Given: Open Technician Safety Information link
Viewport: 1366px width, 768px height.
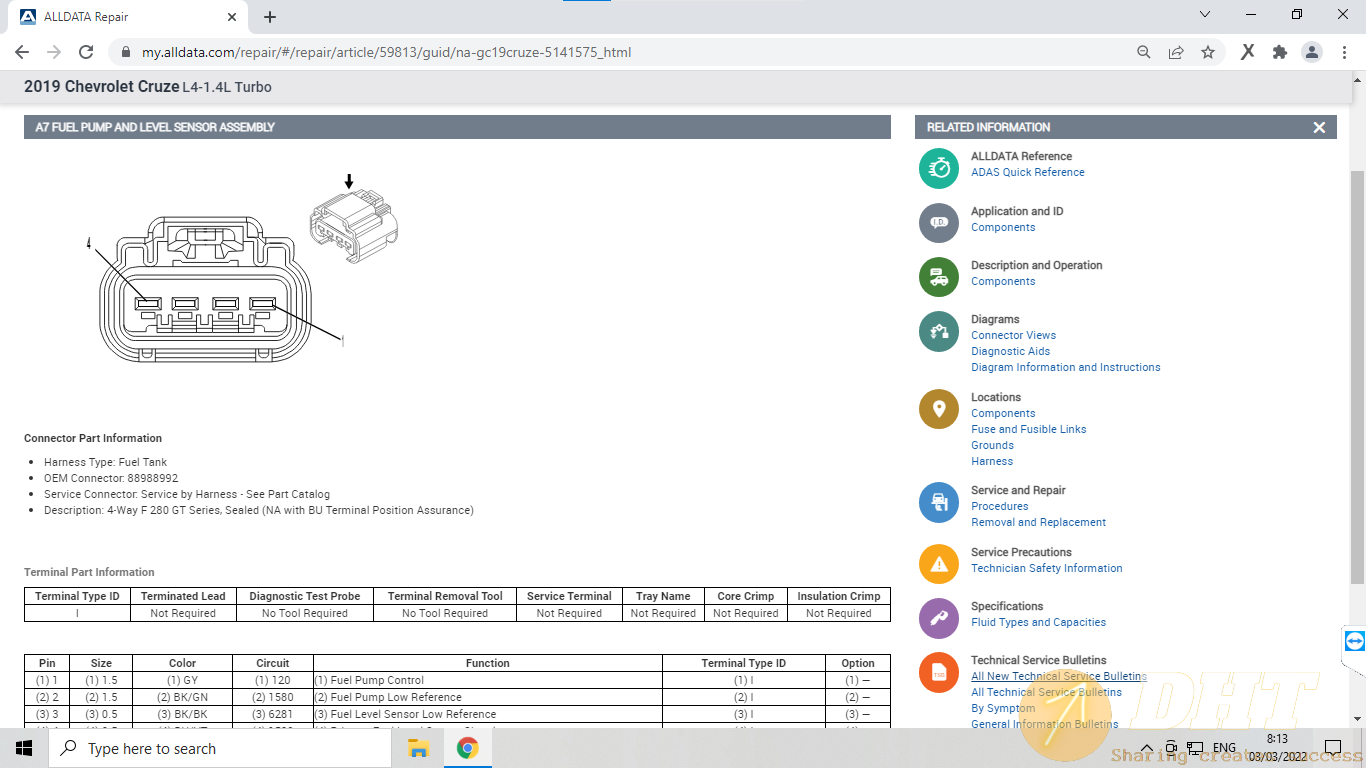Looking at the screenshot, I should (x=1046, y=568).
